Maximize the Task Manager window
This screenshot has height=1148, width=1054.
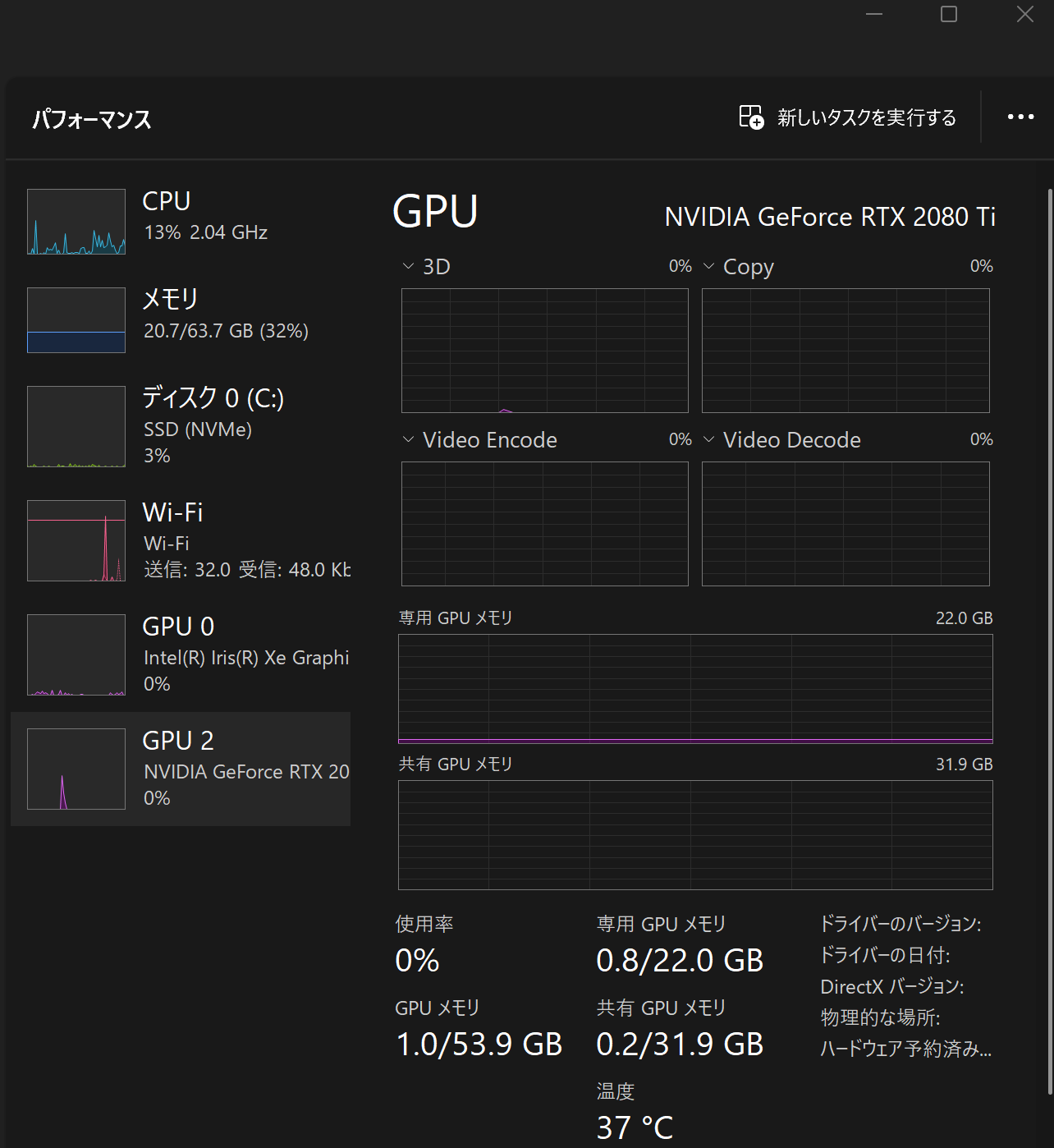click(x=949, y=14)
